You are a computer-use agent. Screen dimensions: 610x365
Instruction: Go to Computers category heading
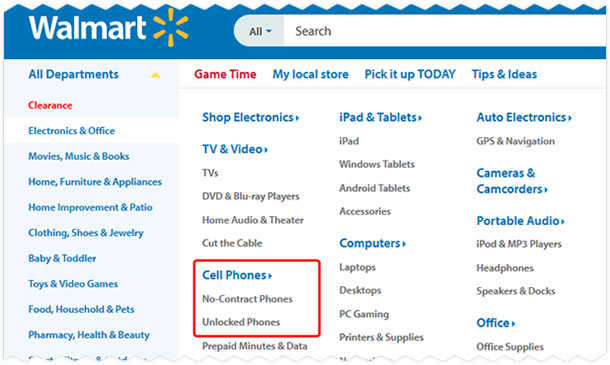coord(372,243)
